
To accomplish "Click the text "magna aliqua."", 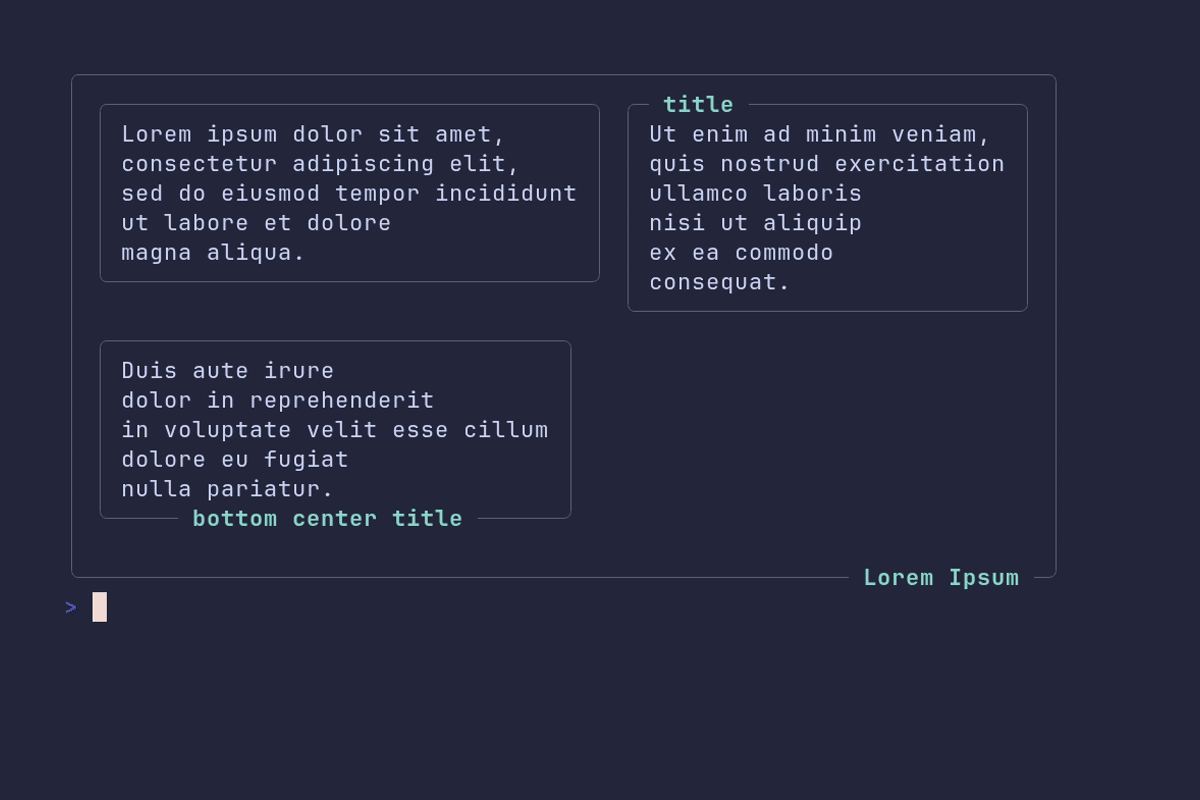I will [213, 252].
